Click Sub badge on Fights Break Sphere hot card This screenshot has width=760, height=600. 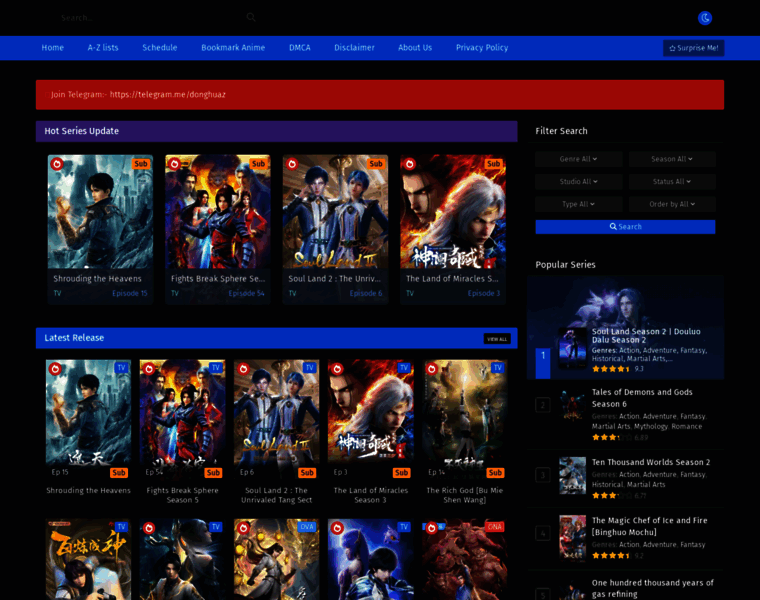click(258, 164)
